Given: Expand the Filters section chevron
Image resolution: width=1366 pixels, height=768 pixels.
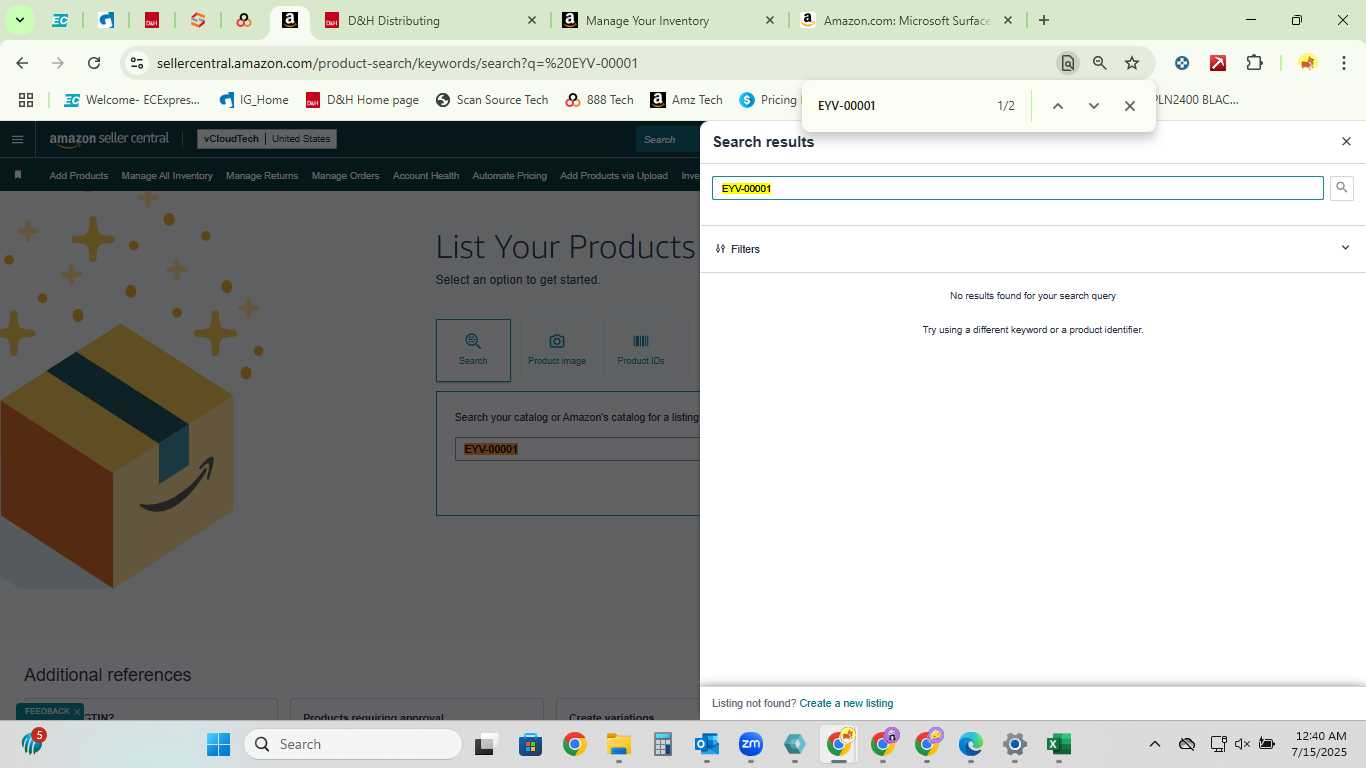Looking at the screenshot, I should [1345, 248].
